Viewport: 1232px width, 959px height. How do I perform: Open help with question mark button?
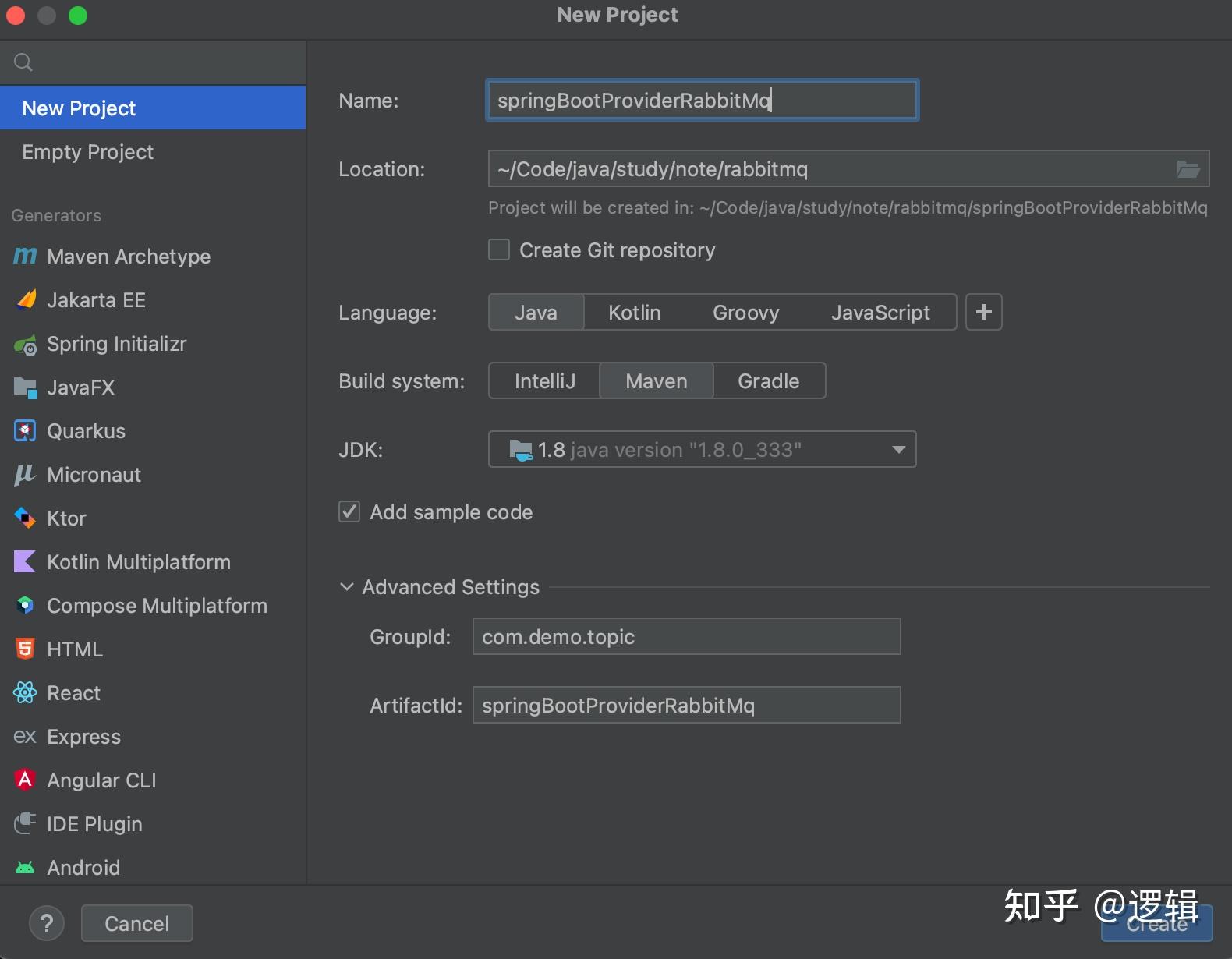coord(47,923)
